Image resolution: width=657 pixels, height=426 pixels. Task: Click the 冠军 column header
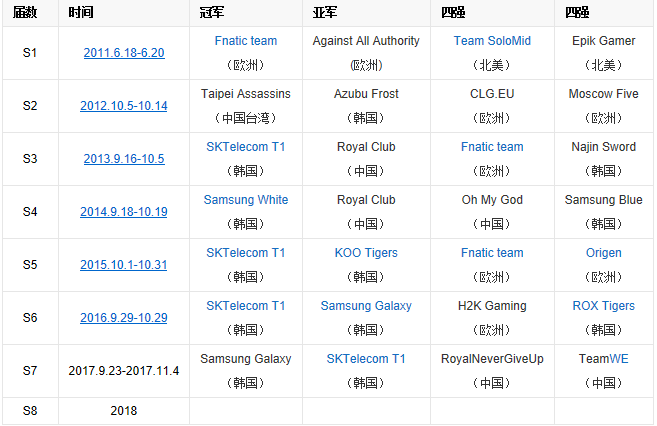tap(214, 13)
